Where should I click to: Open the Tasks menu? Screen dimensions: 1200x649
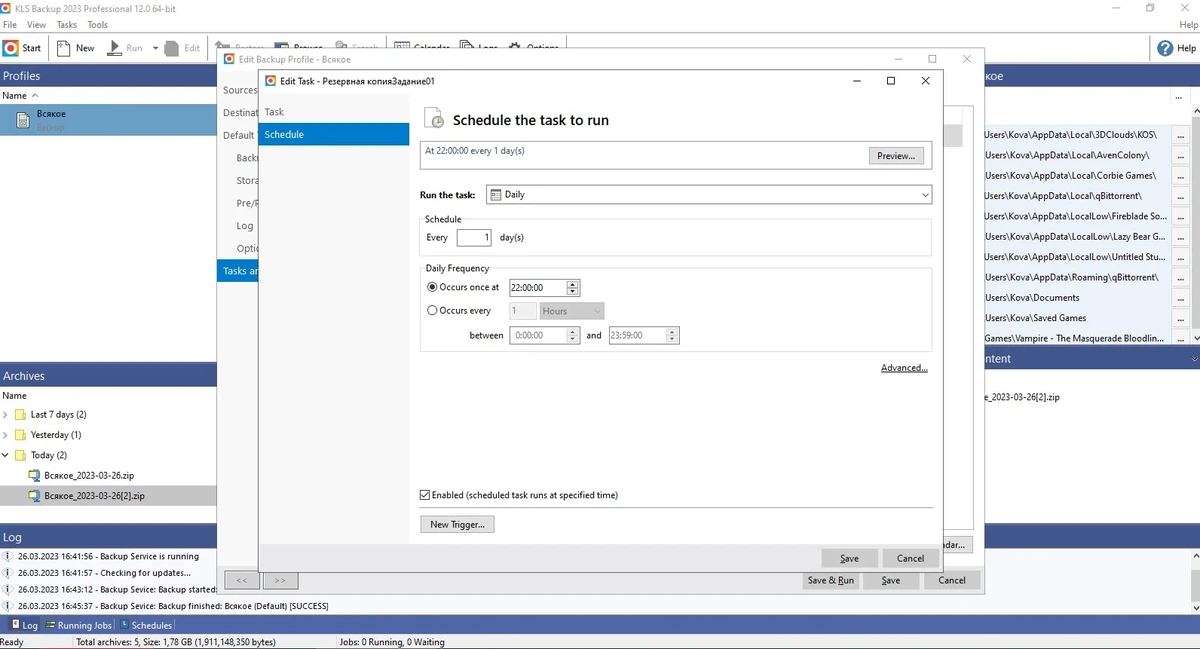click(67, 24)
